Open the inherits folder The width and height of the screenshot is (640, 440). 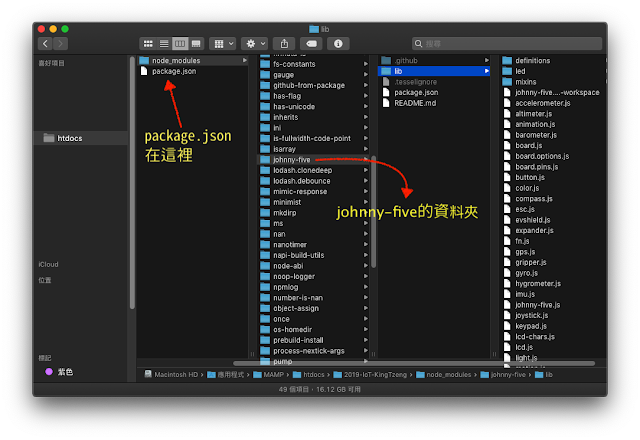click(314, 117)
